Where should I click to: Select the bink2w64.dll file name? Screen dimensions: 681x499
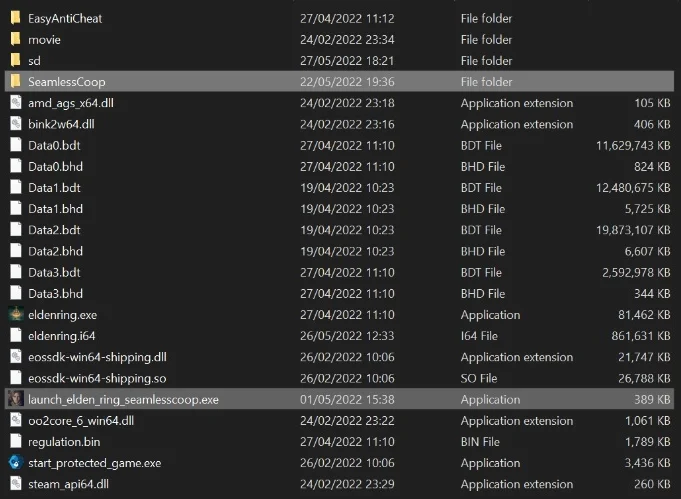(61, 124)
